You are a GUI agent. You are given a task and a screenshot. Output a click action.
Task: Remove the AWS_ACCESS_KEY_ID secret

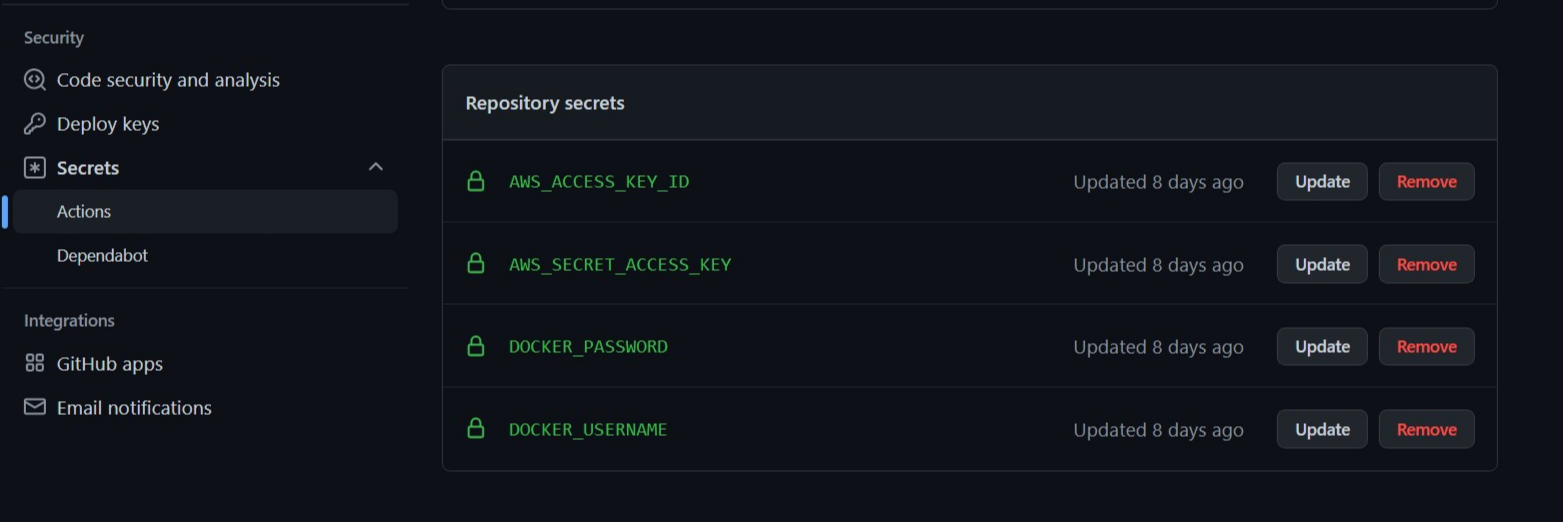(1426, 182)
